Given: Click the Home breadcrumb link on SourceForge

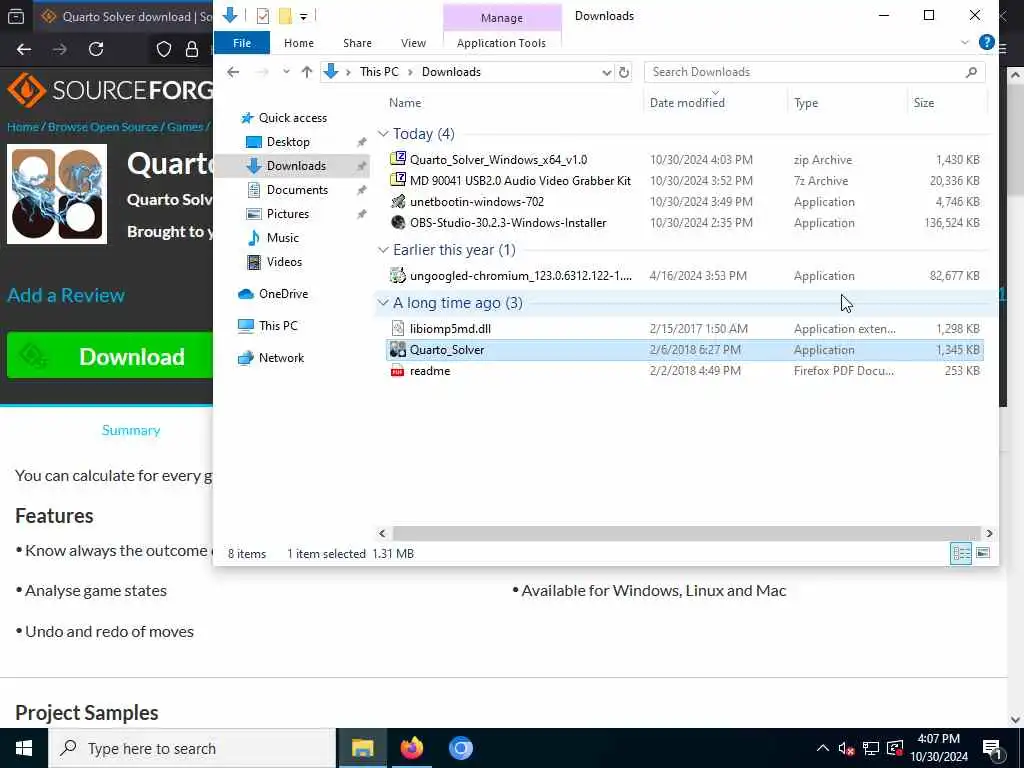Looking at the screenshot, I should click(x=23, y=127).
